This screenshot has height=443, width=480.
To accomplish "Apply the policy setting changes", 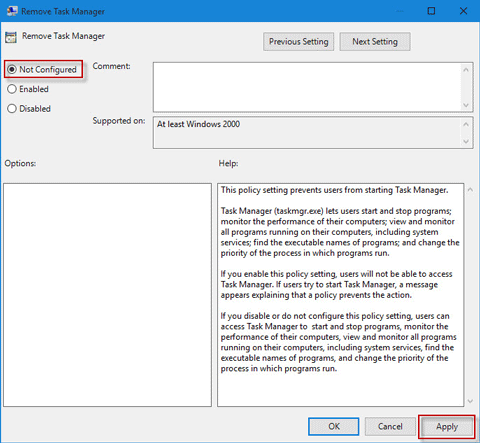I will (447, 426).
